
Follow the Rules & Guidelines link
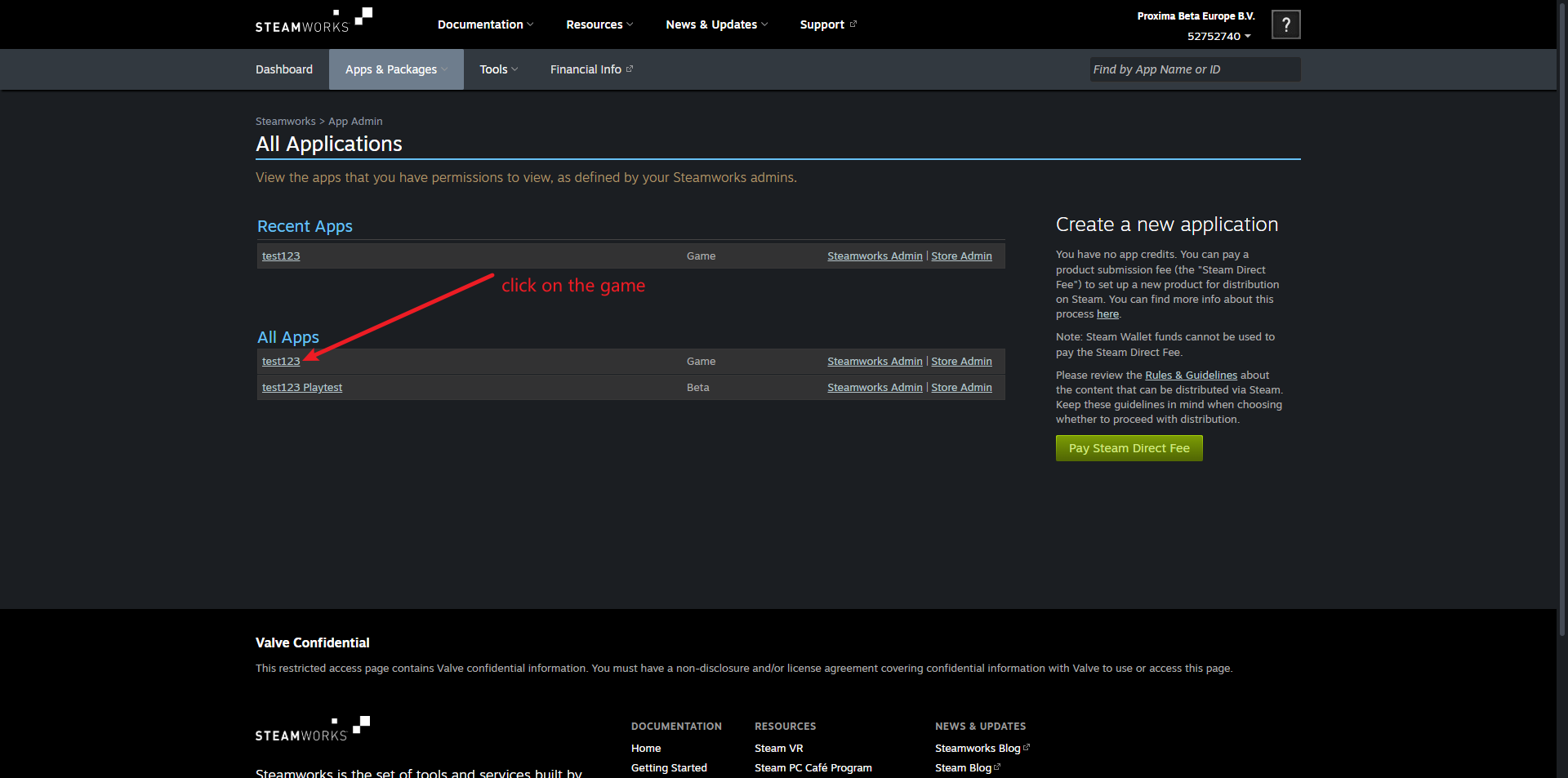click(x=1191, y=375)
